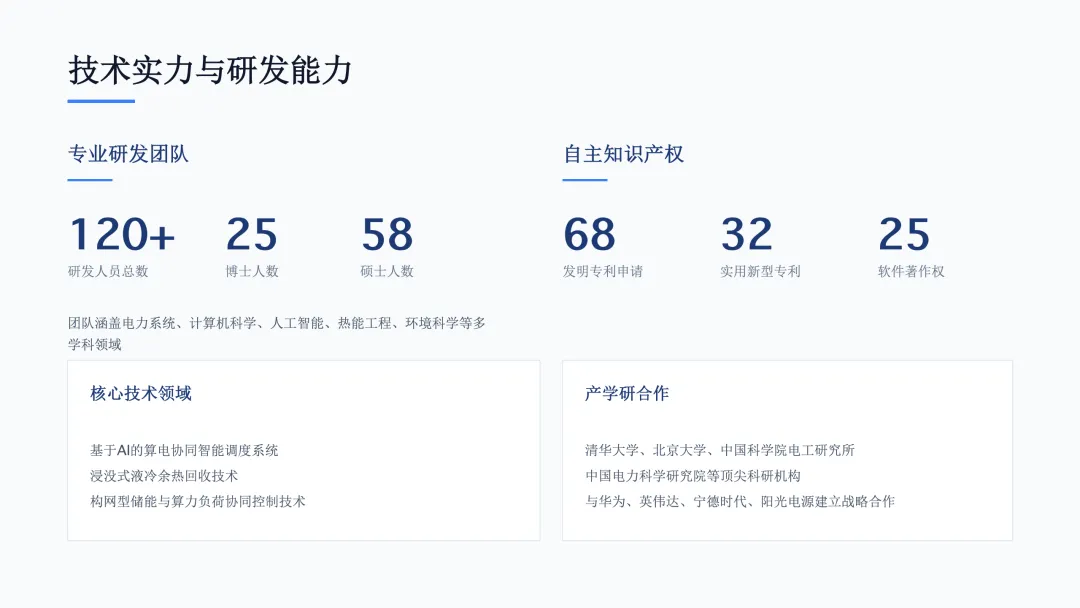The height and width of the screenshot is (608, 1080).
Task: Click the title 技术实力与研发能力
Action: (210, 70)
